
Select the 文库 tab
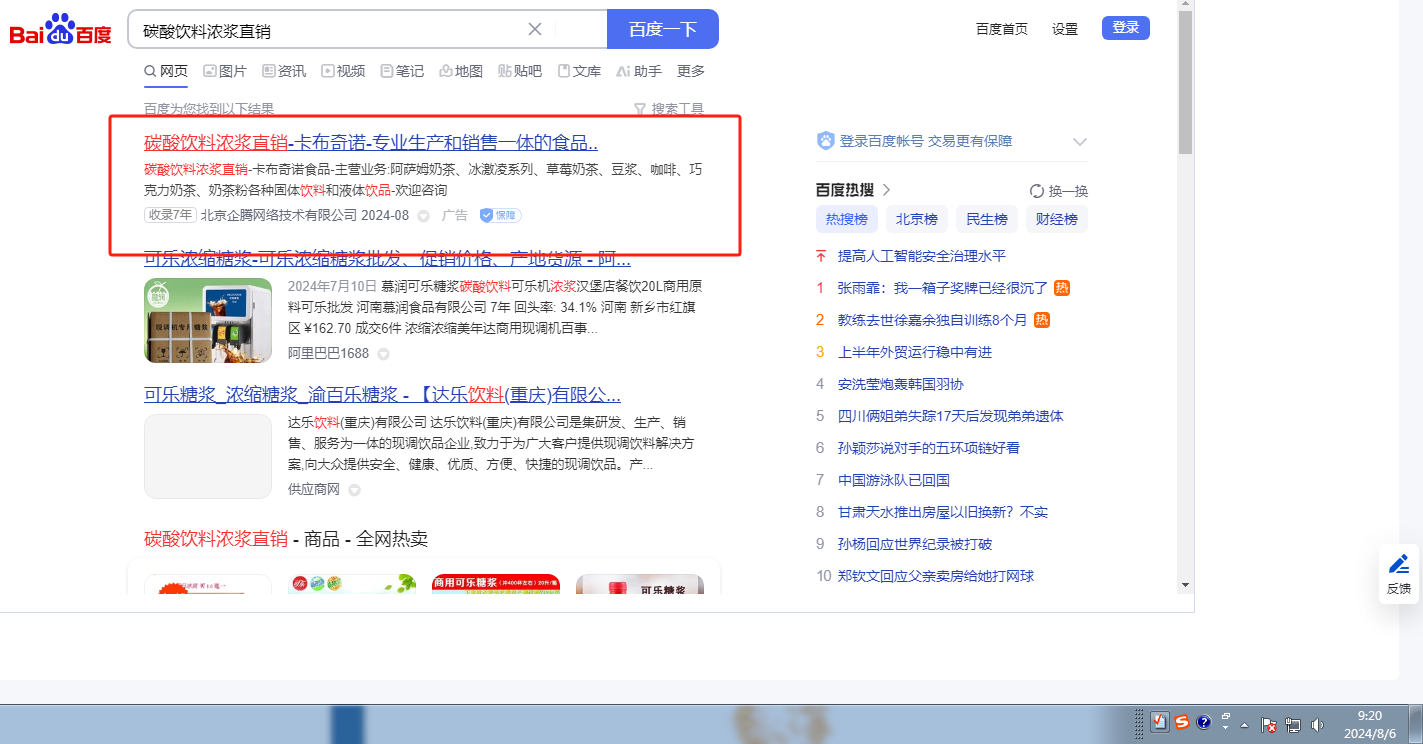point(579,71)
